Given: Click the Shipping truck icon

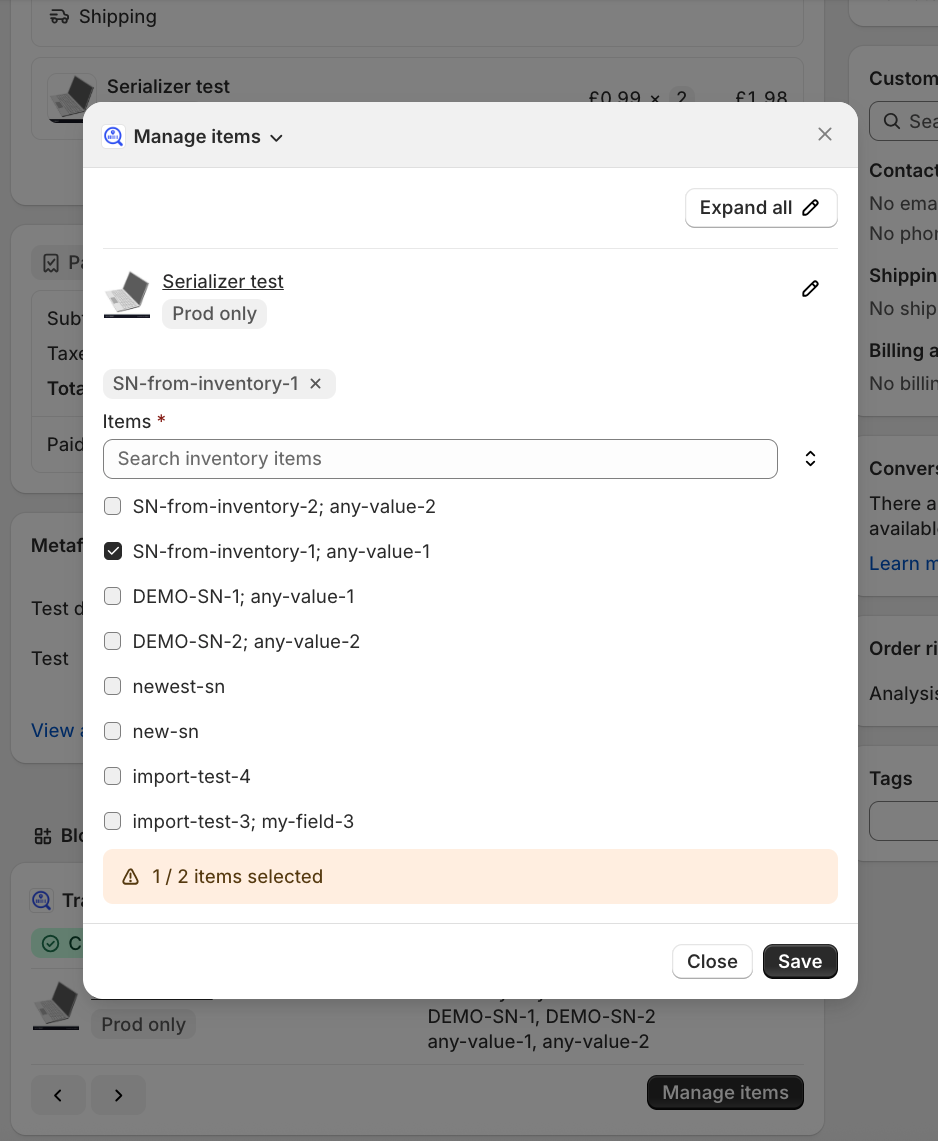Looking at the screenshot, I should pyautogui.click(x=60, y=17).
